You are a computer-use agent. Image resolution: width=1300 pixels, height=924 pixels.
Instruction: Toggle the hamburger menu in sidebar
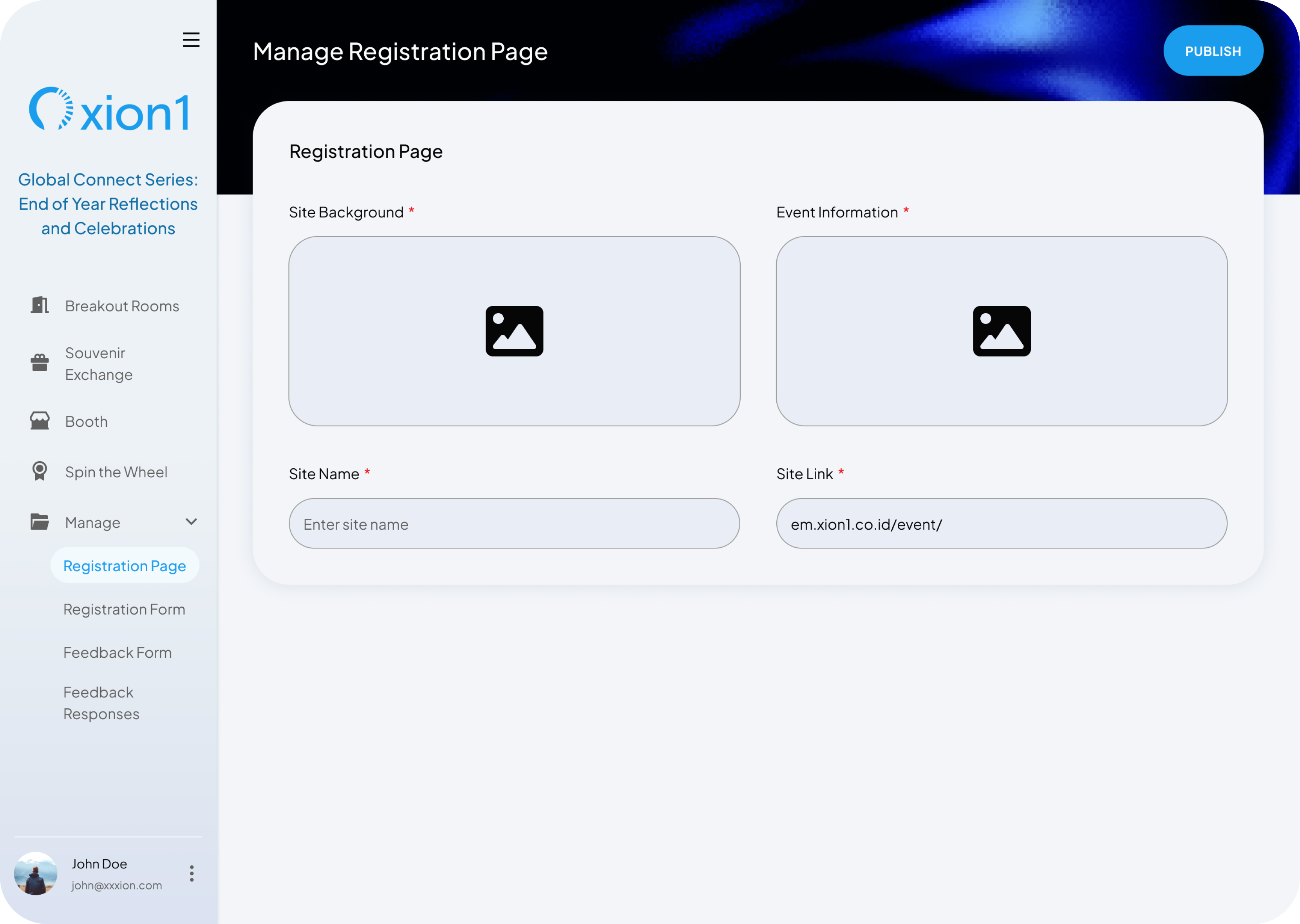point(191,40)
